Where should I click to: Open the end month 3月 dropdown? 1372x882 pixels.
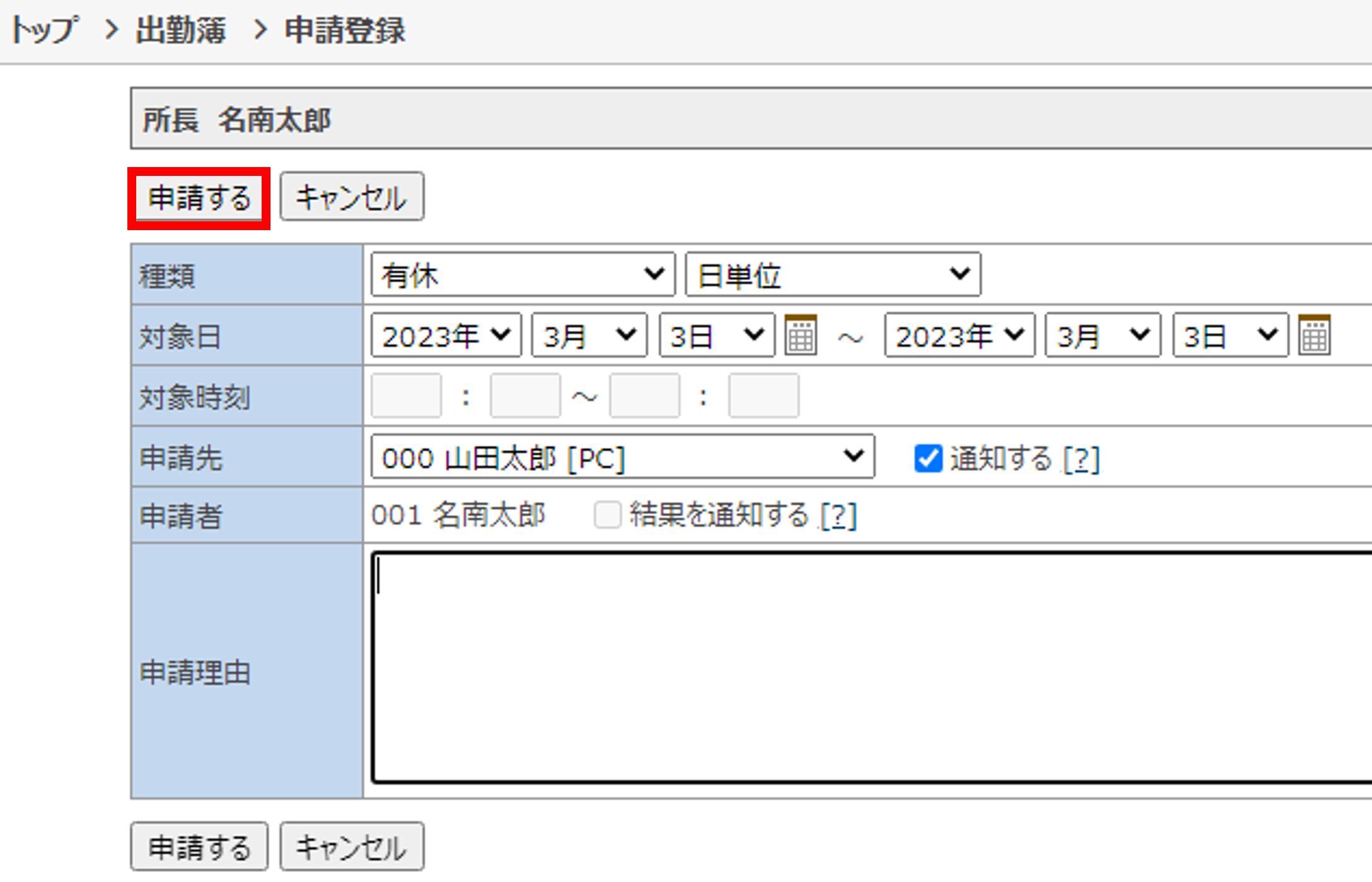coord(1102,335)
